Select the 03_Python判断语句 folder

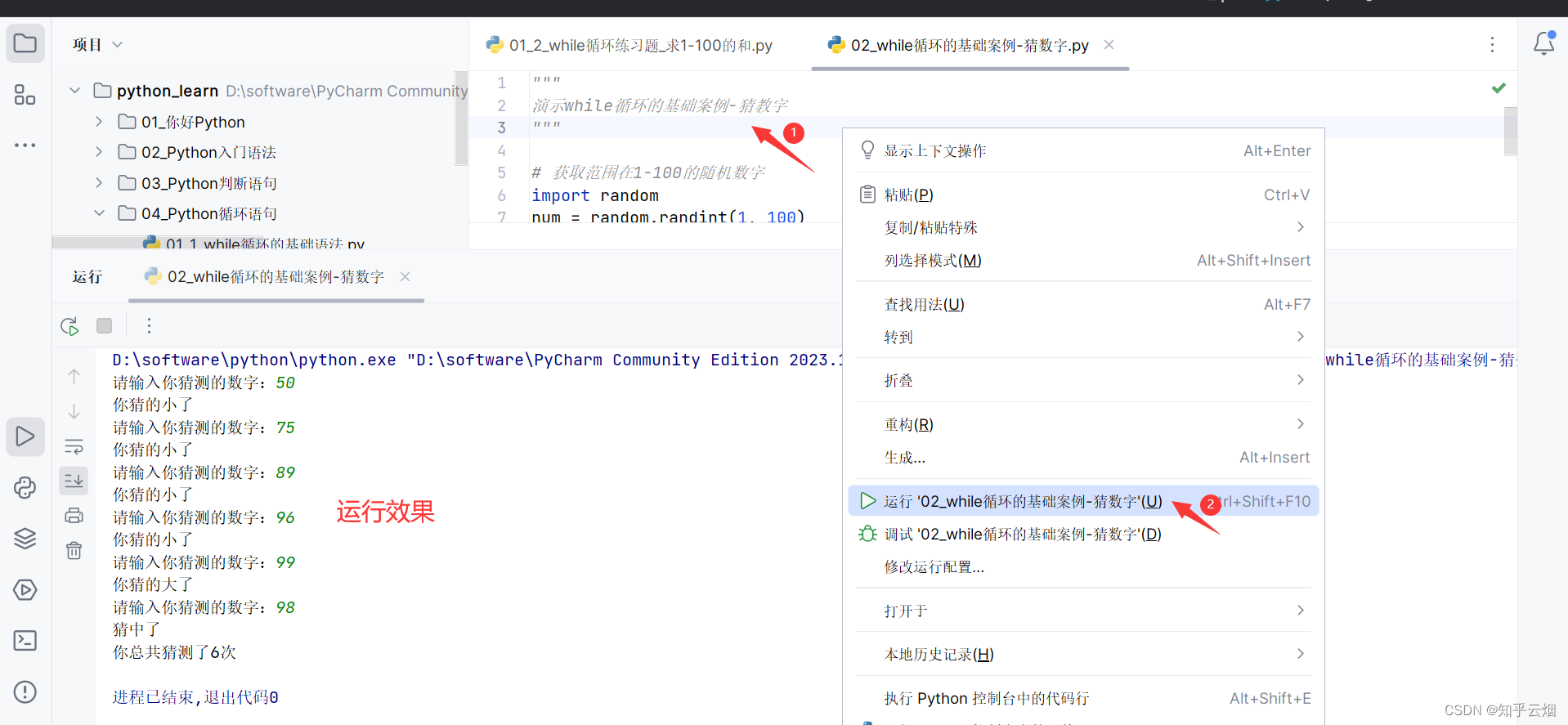pyautogui.click(x=209, y=183)
